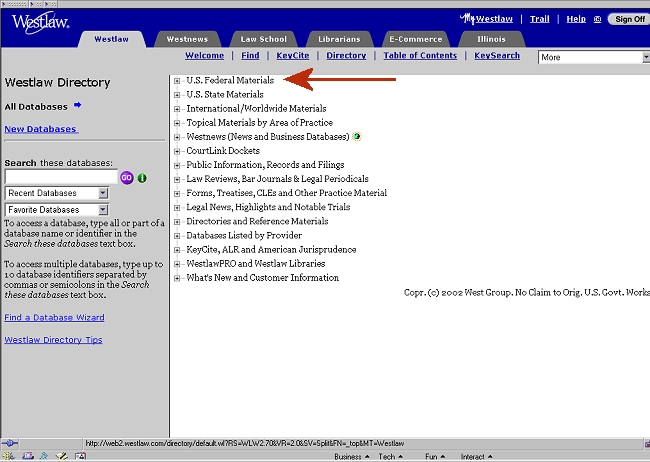
Task: Open the KeySearch link
Action: click(x=497, y=56)
